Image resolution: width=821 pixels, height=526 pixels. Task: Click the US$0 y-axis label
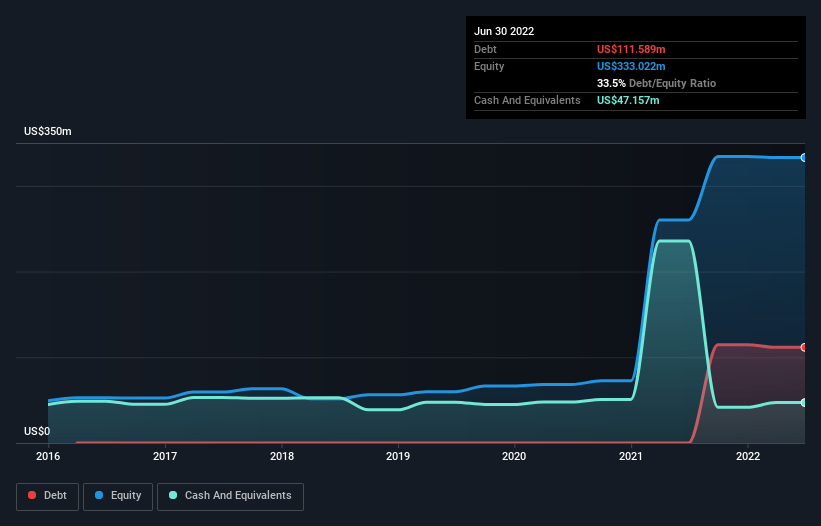[37, 431]
